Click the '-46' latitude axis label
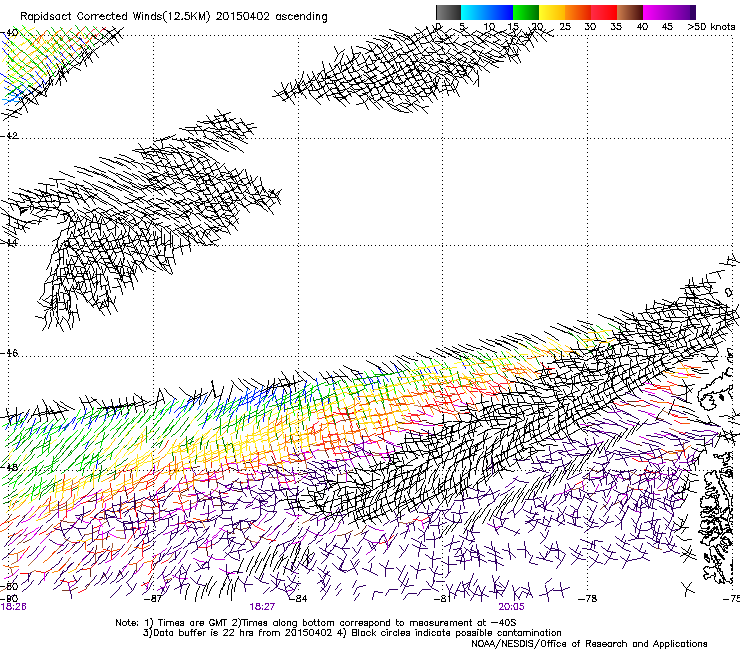This screenshot has width=740, height=650. [9, 354]
